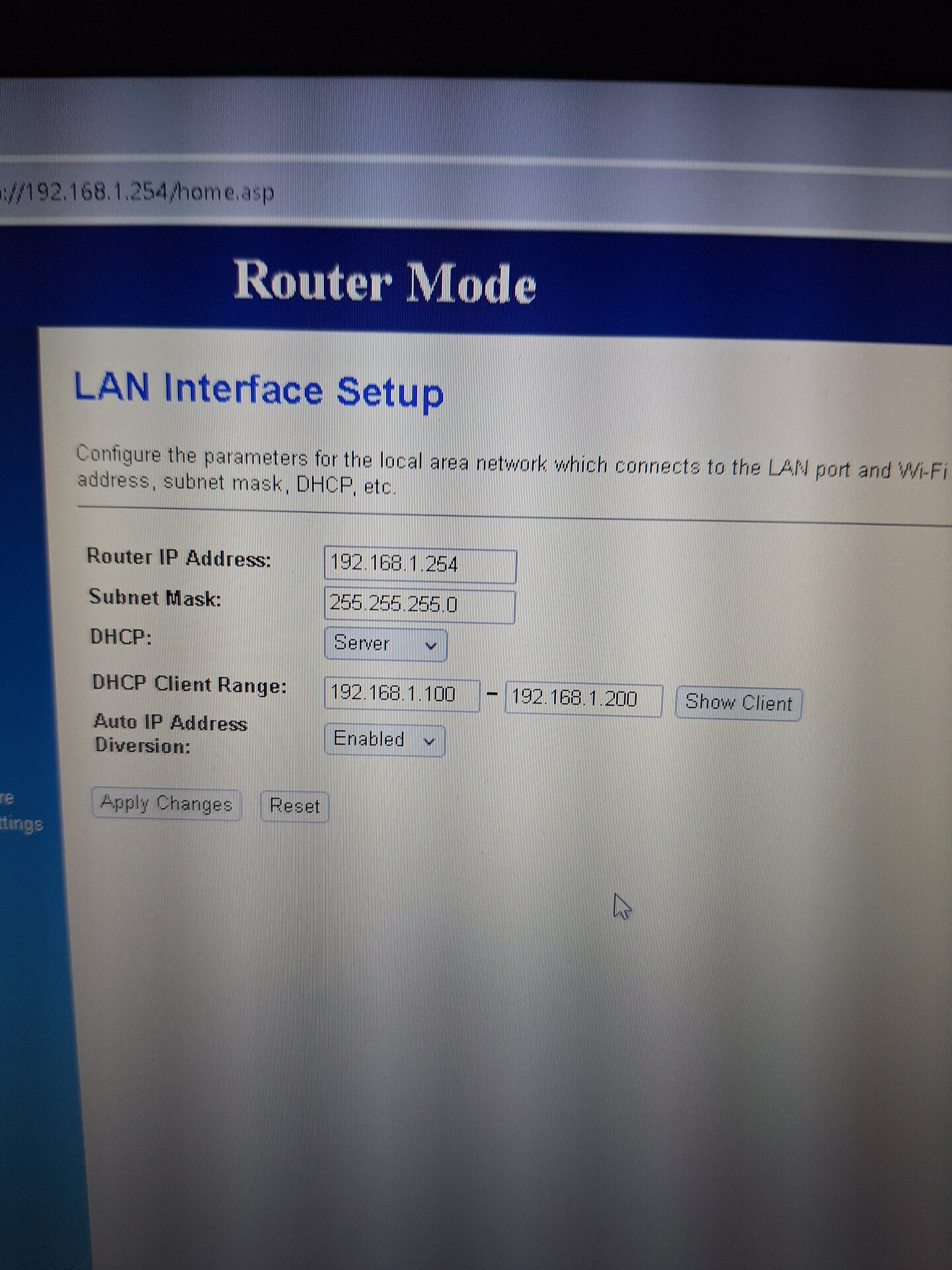
Task: Click the Reset button
Action: coord(295,806)
